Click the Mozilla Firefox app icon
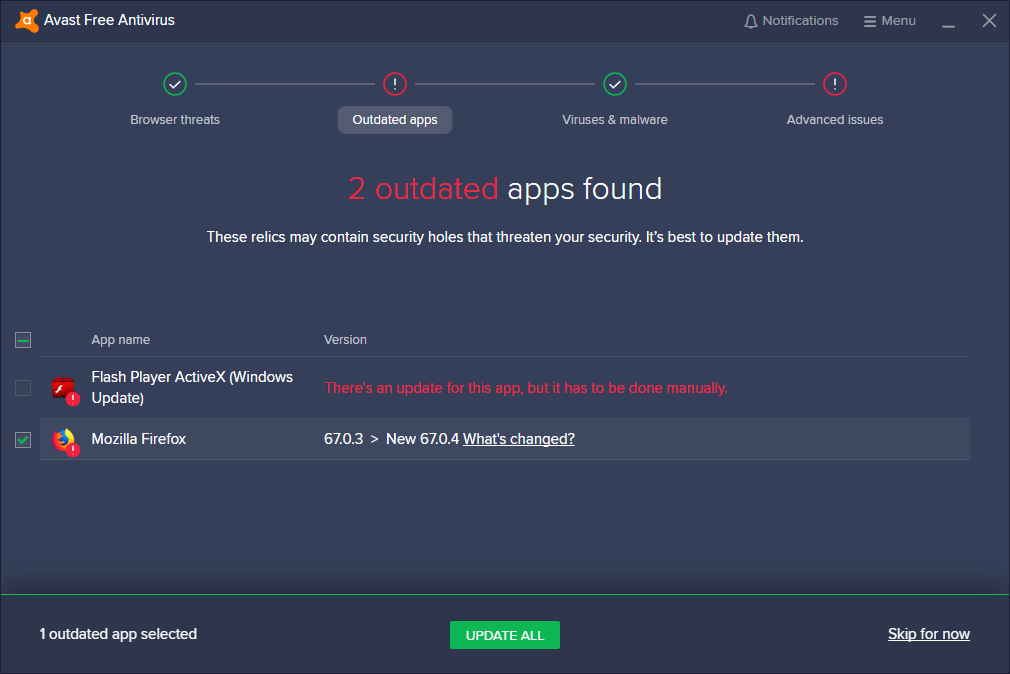Image resolution: width=1010 pixels, height=674 pixels. (x=64, y=440)
